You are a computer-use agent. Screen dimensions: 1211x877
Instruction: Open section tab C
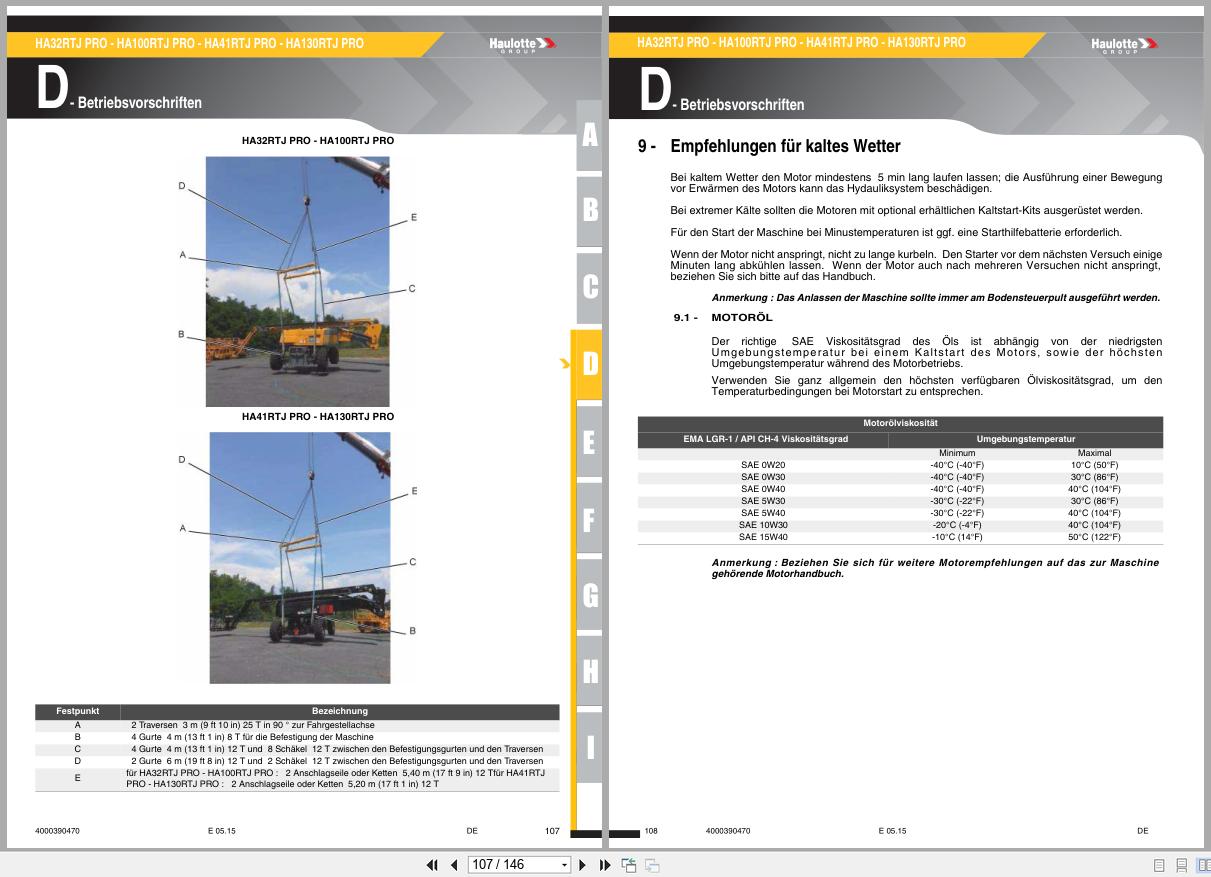[x=589, y=287]
